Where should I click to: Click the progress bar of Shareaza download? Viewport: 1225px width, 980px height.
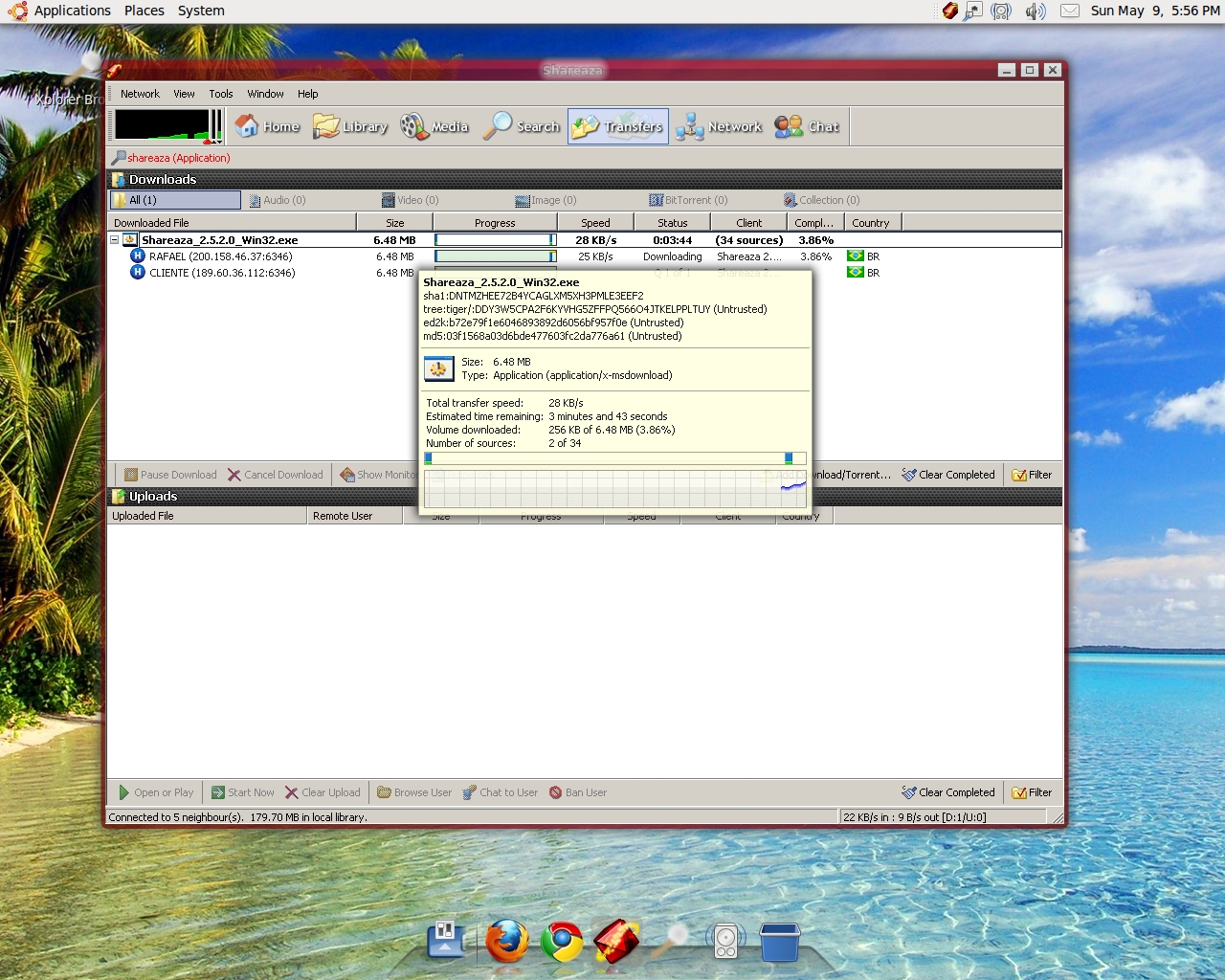coord(495,240)
